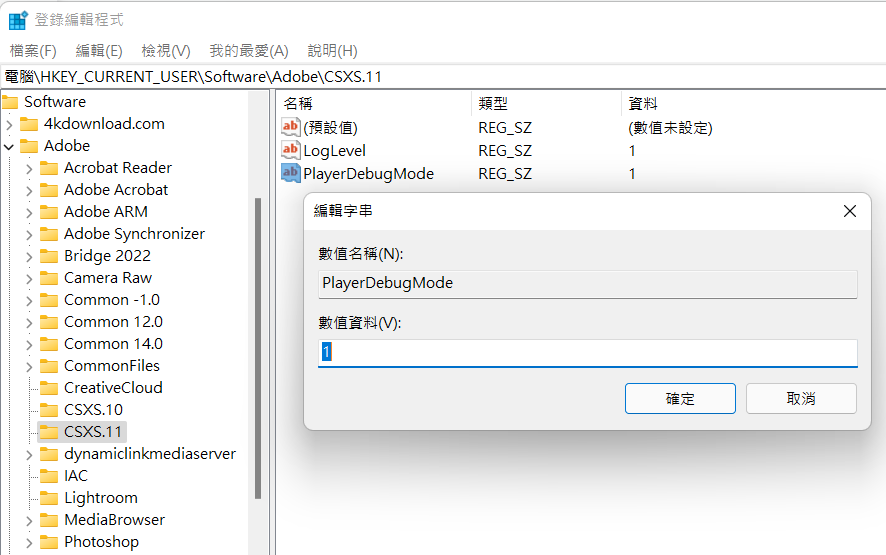Open the 編輯(E) menu
Image resolution: width=886 pixels, height=555 pixels.
point(99,51)
